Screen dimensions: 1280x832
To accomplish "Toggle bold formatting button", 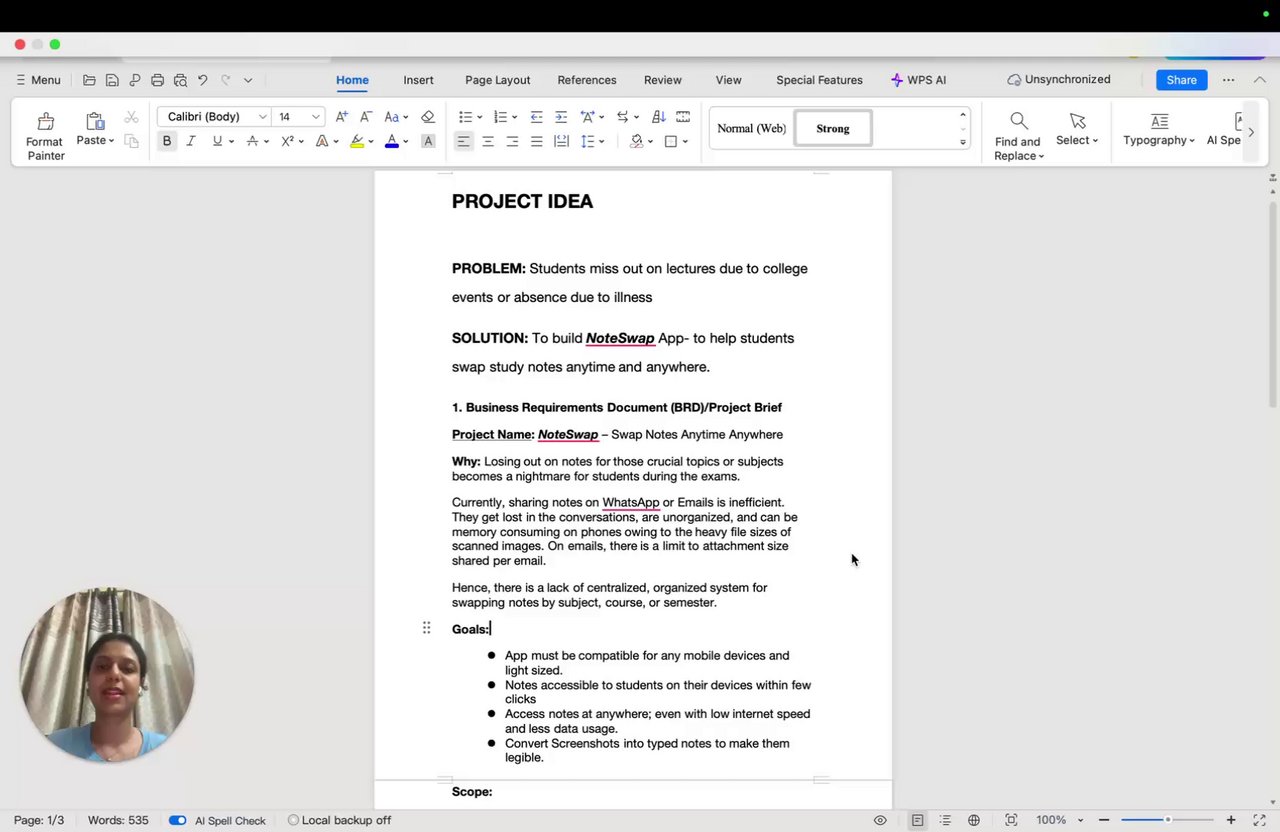I will pos(167,141).
